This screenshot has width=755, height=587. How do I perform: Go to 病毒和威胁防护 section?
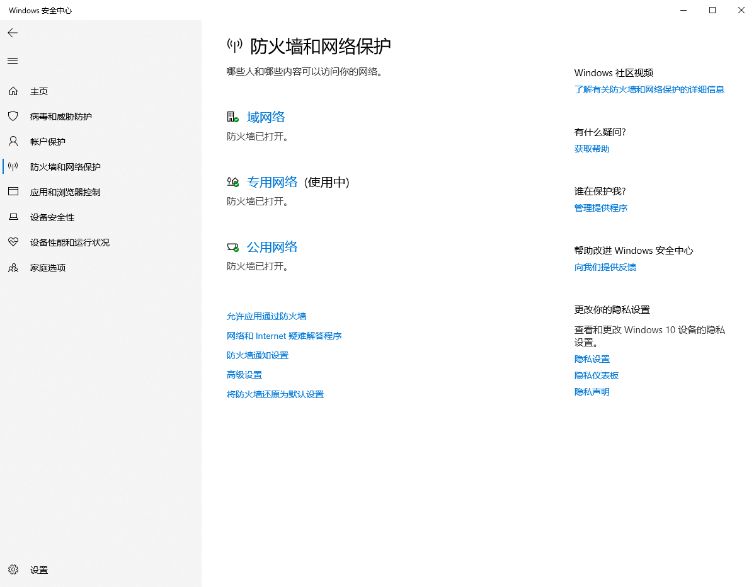61,116
